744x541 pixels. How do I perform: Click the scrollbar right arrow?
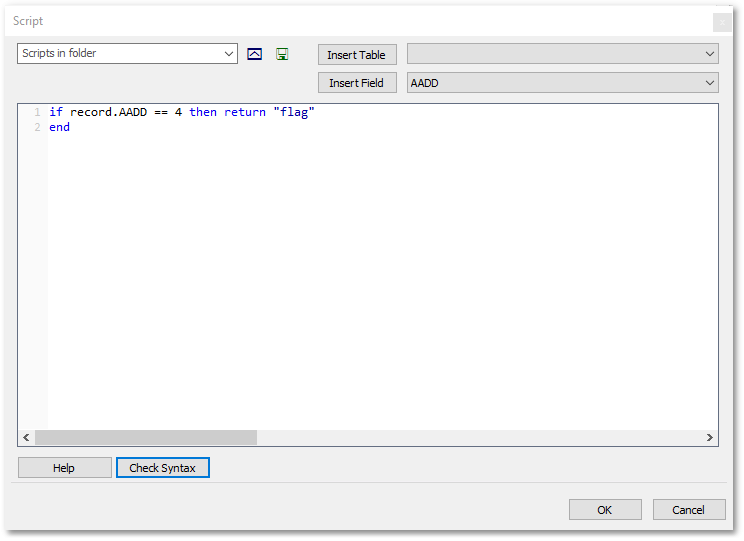click(709, 438)
